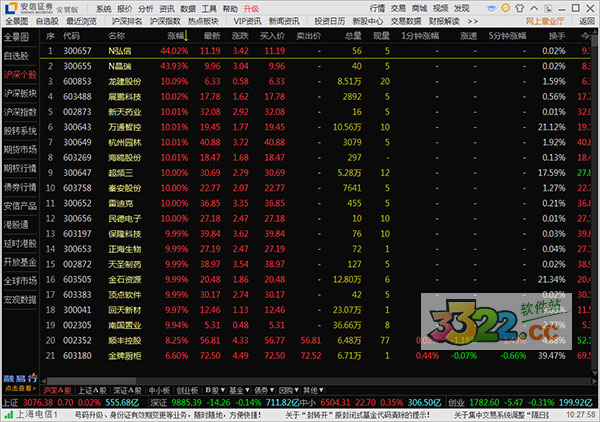The image size is (600, 422).
Task: Select 港股通 in the sidebar
Action: [16, 225]
